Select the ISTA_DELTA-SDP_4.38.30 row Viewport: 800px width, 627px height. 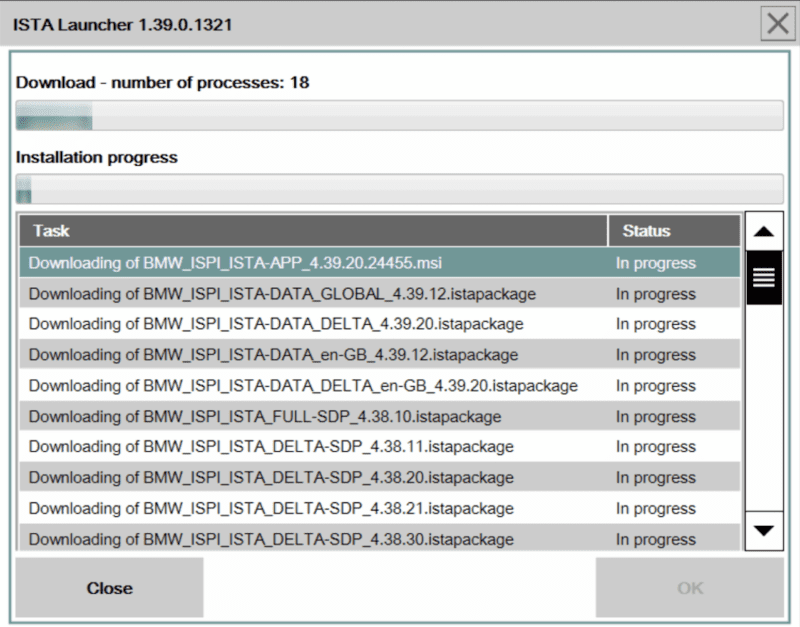point(380,538)
